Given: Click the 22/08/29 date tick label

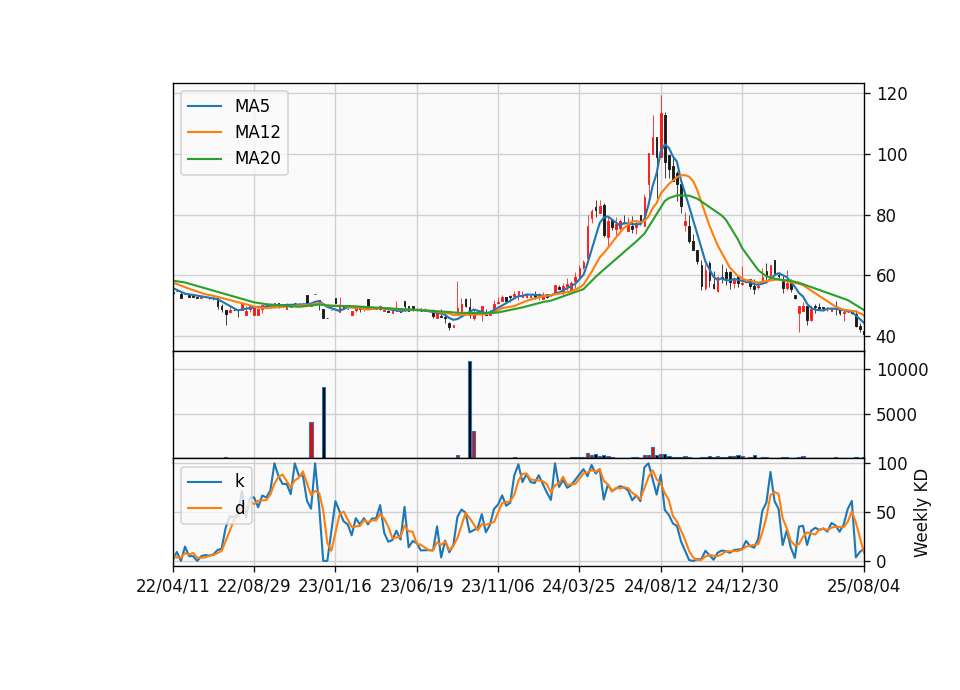Looking at the screenshot, I should pyautogui.click(x=253, y=586).
